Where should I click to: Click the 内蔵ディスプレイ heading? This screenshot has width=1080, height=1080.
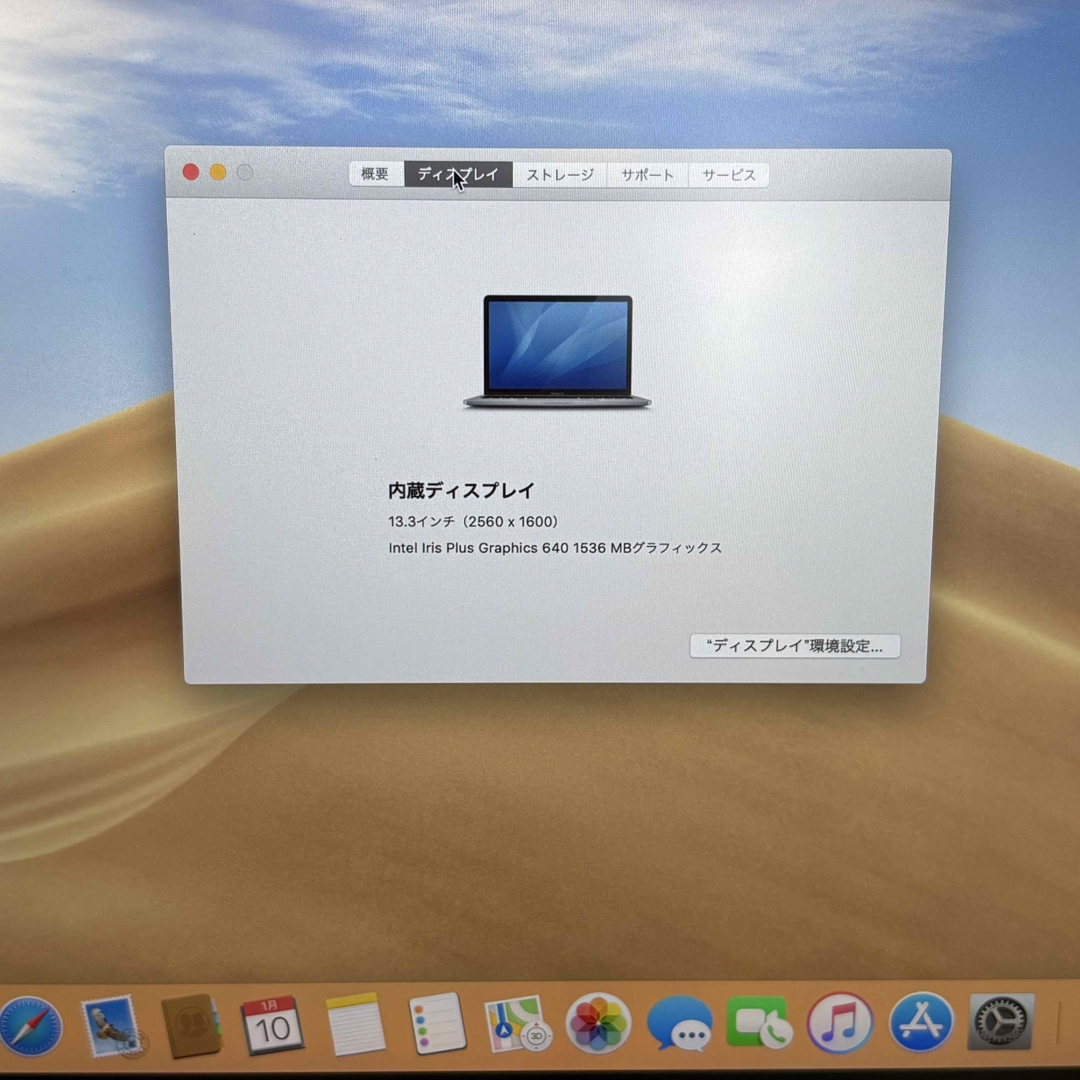[x=461, y=490]
